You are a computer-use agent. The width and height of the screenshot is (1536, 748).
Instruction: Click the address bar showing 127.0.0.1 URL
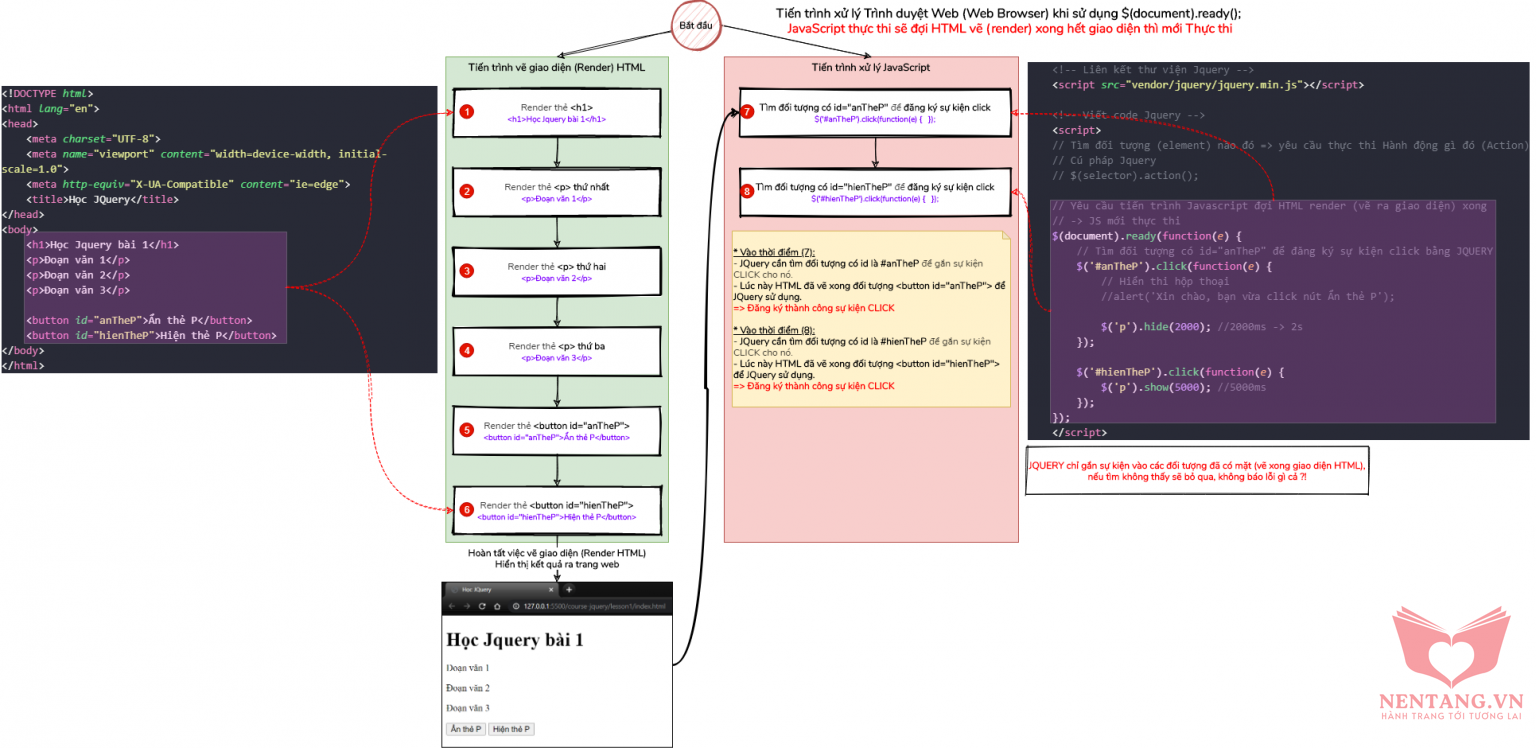point(590,607)
